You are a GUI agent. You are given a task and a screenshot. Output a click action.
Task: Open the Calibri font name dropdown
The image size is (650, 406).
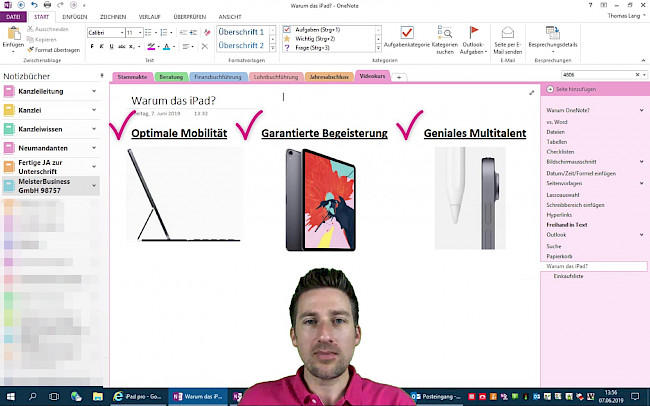105,33
